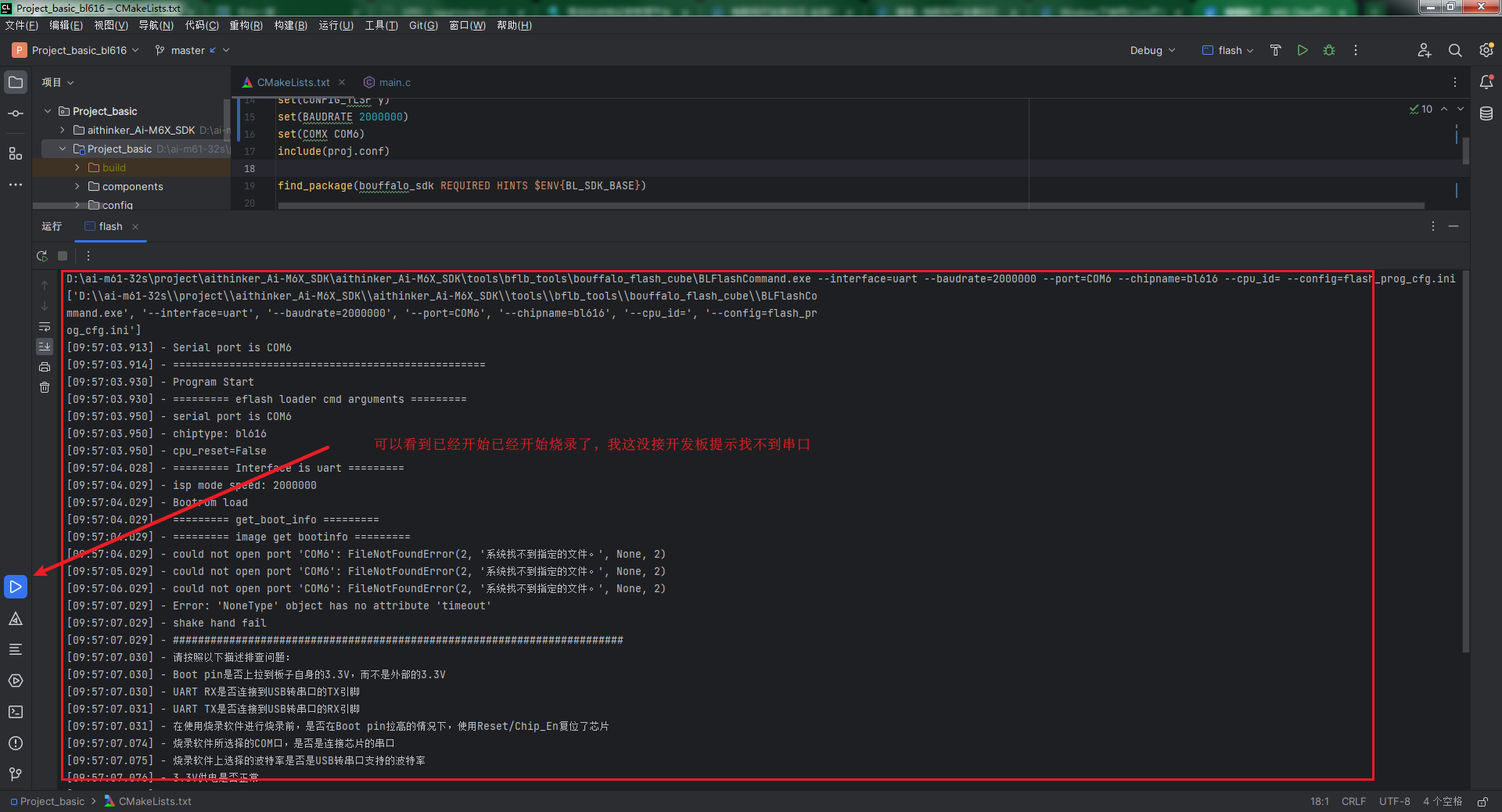Open the Git(G) menu
This screenshot has width=1502, height=812.
coord(423,25)
